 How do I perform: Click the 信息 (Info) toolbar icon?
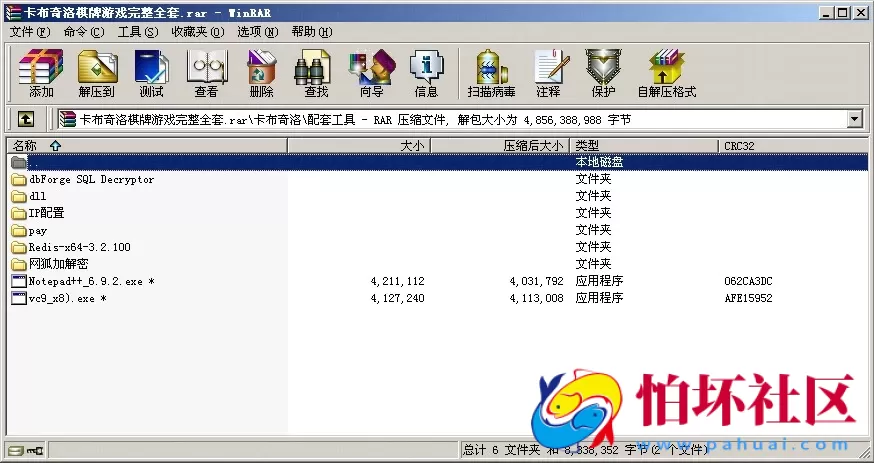(x=426, y=67)
